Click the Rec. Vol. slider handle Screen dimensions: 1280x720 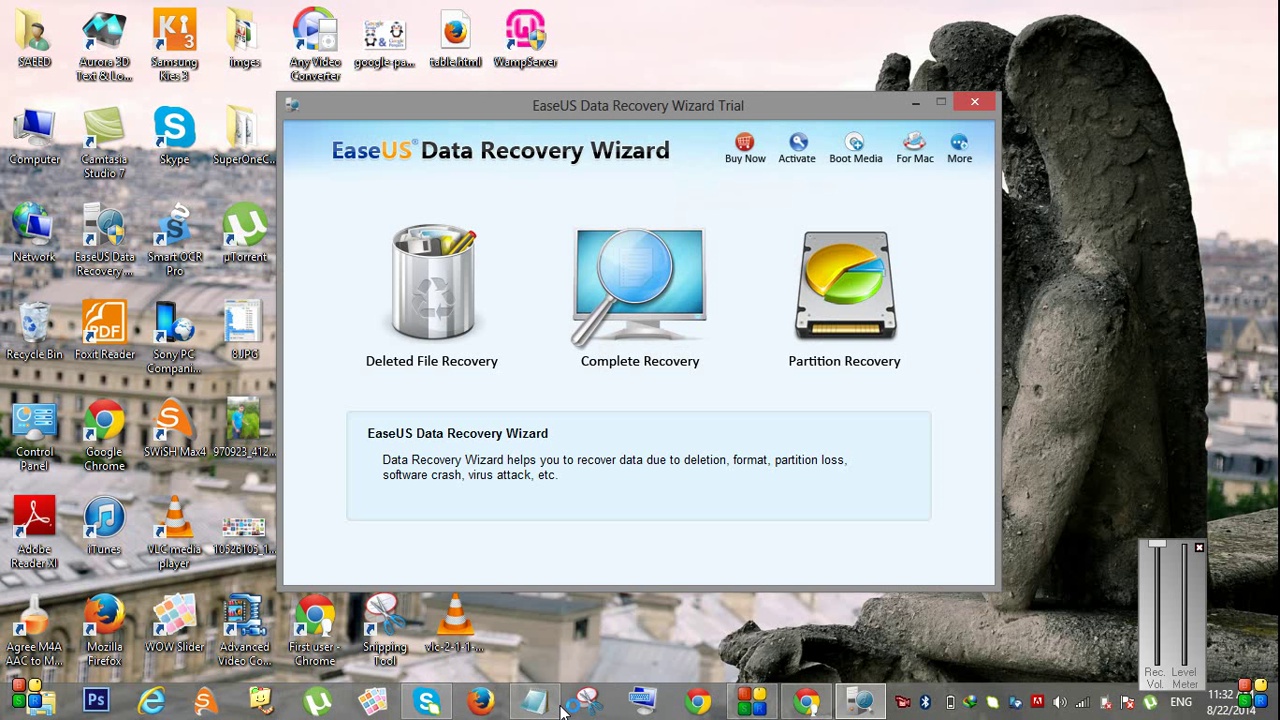point(1157,546)
